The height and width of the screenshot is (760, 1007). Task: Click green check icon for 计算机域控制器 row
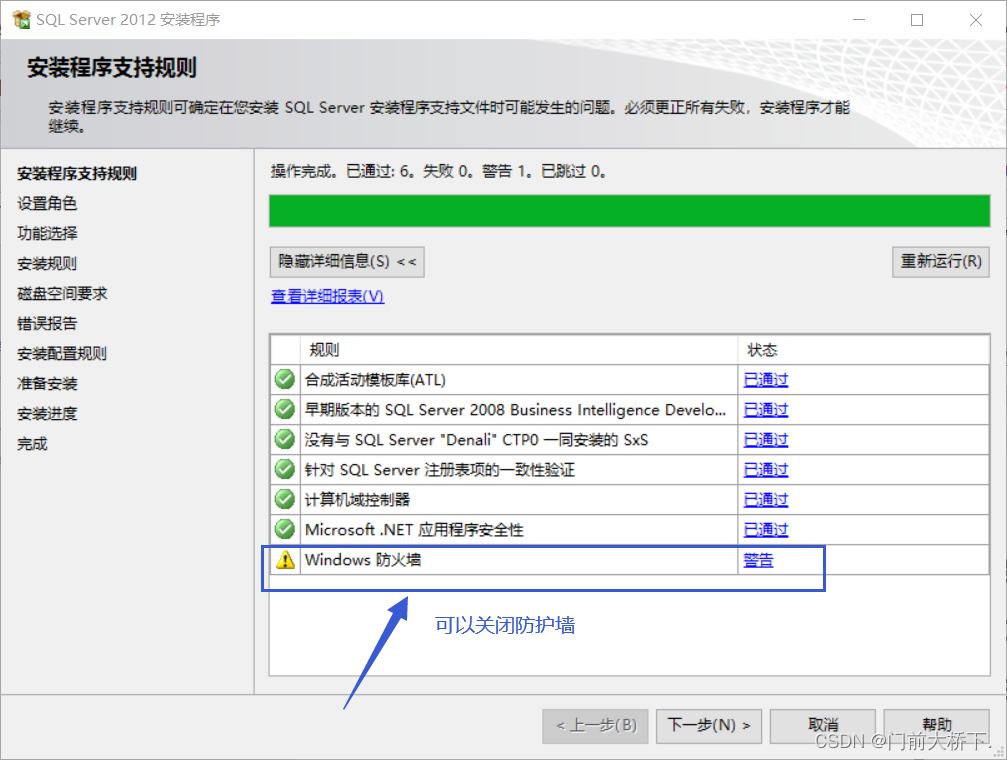tap(285, 499)
